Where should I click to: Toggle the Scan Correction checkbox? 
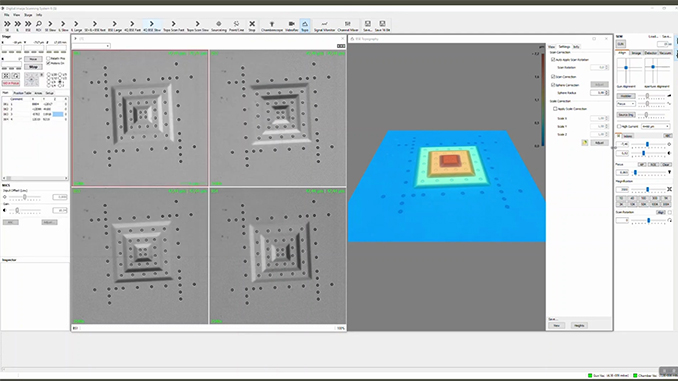coord(553,77)
